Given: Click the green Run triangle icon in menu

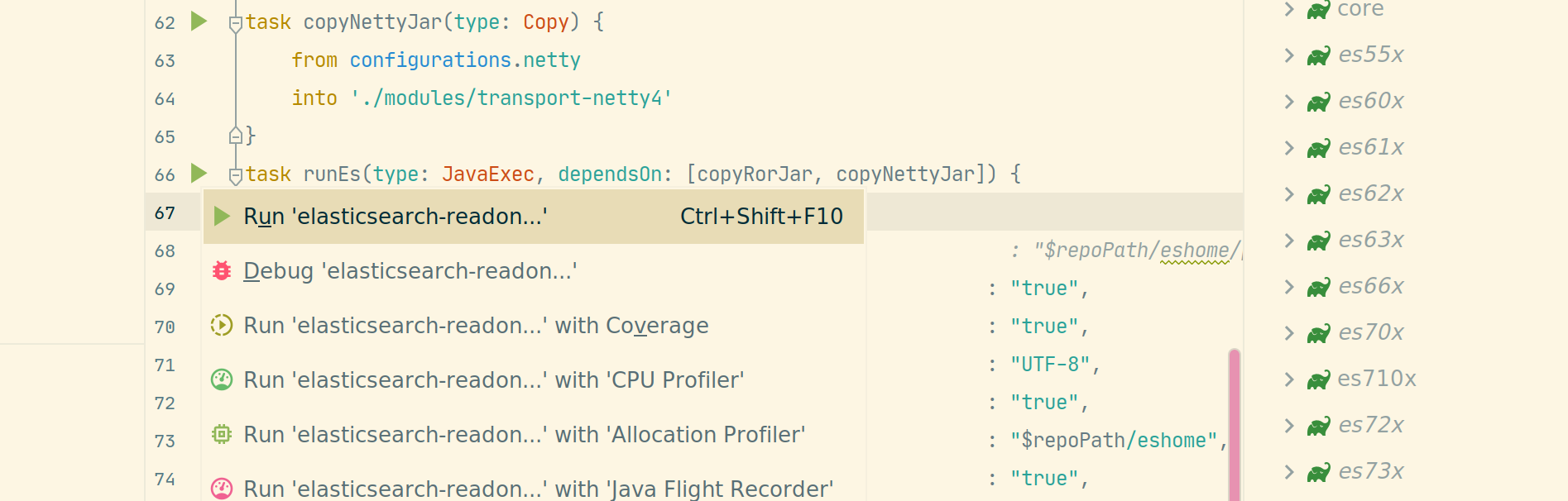Looking at the screenshot, I should point(222,217).
